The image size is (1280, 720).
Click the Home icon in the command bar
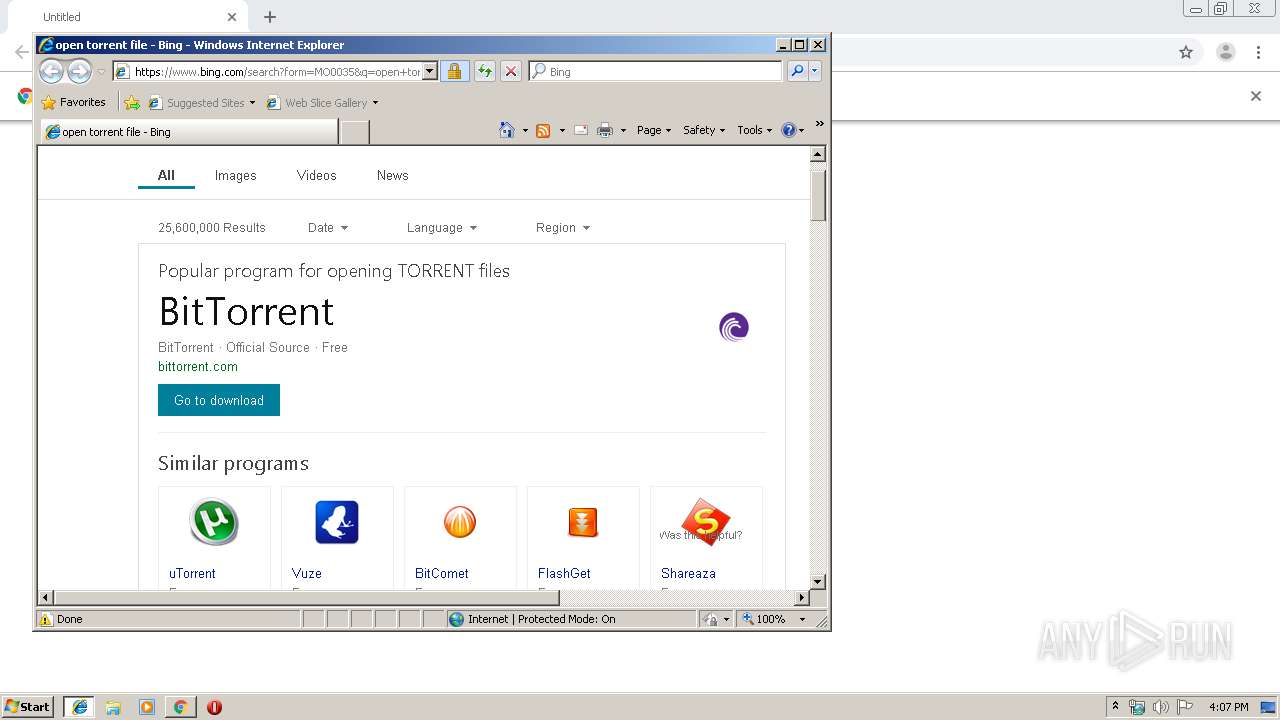pos(507,130)
